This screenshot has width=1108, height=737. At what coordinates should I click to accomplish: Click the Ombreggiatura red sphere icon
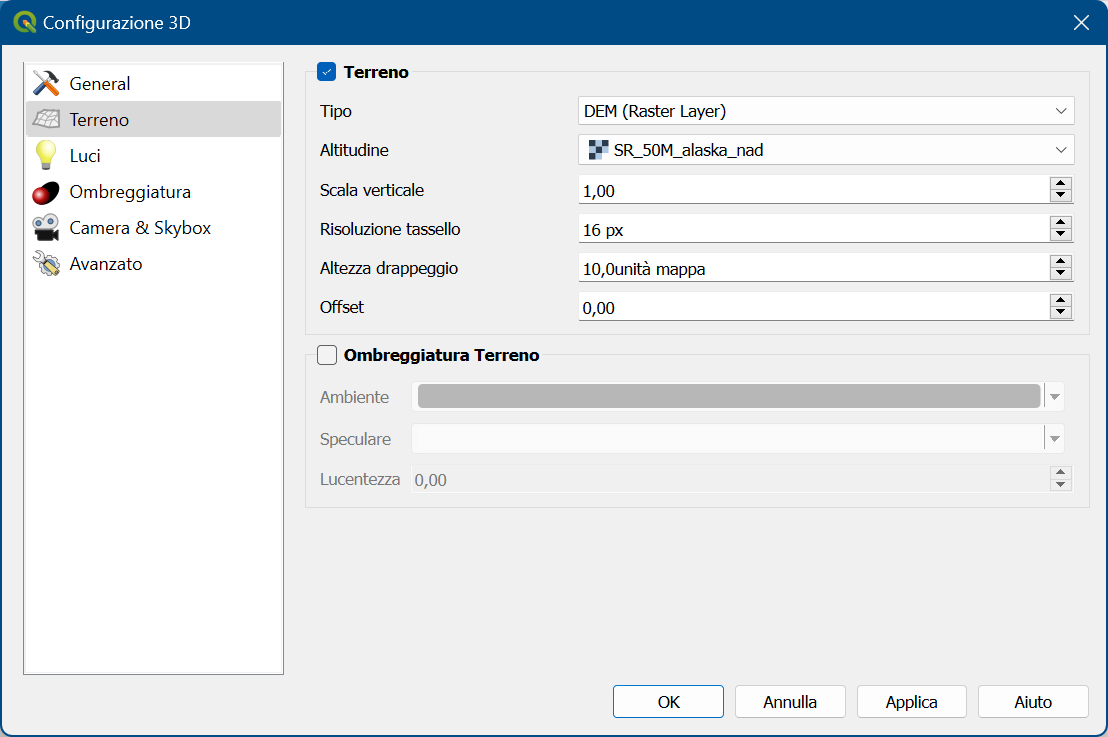pos(46,192)
